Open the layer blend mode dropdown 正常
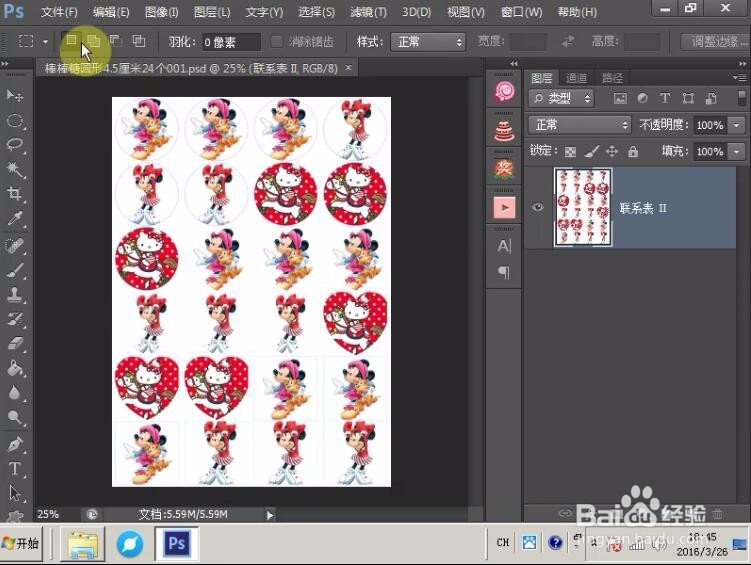This screenshot has width=751, height=565. click(580, 125)
